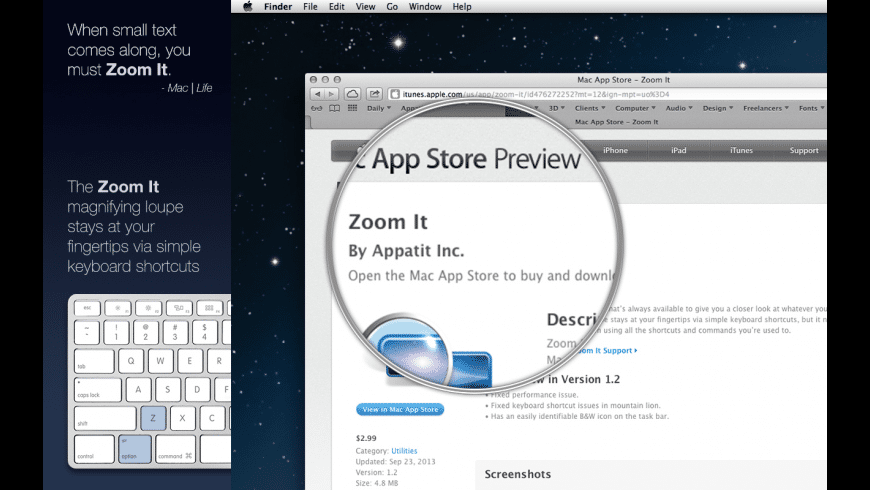This screenshot has height=490, width=870.
Task: Open the Utilities category link
Action: pos(404,451)
